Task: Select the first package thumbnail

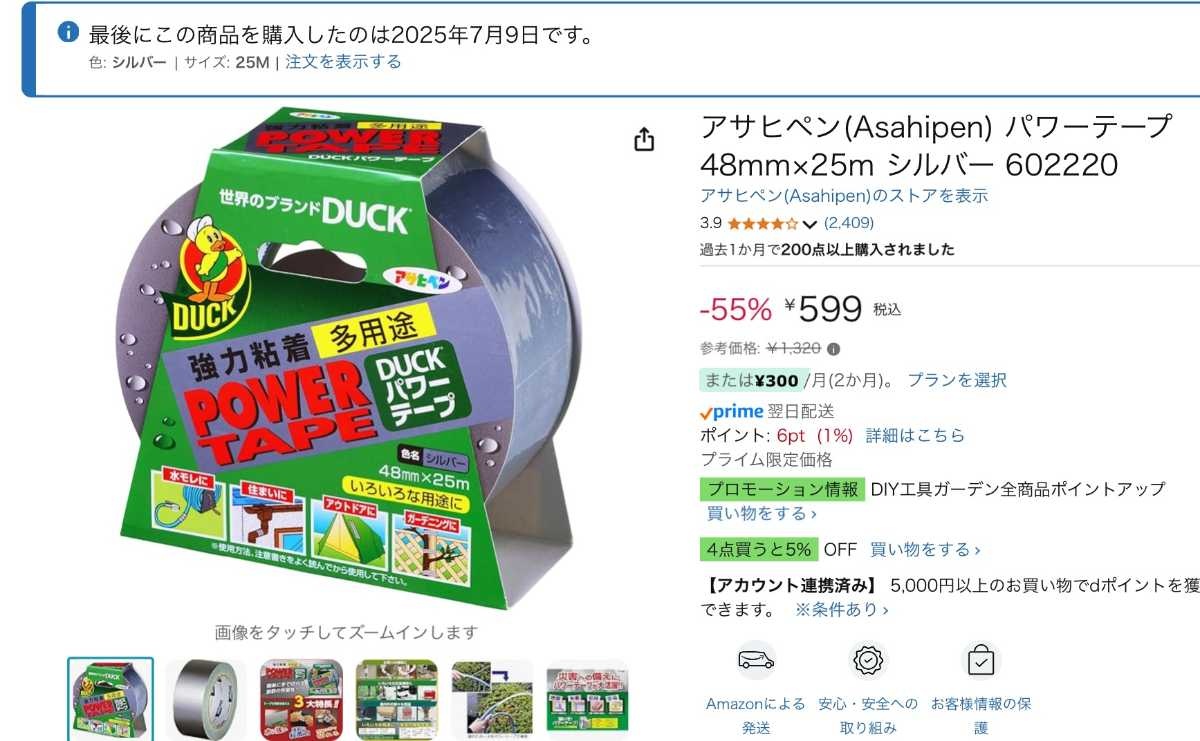Action: point(111,699)
